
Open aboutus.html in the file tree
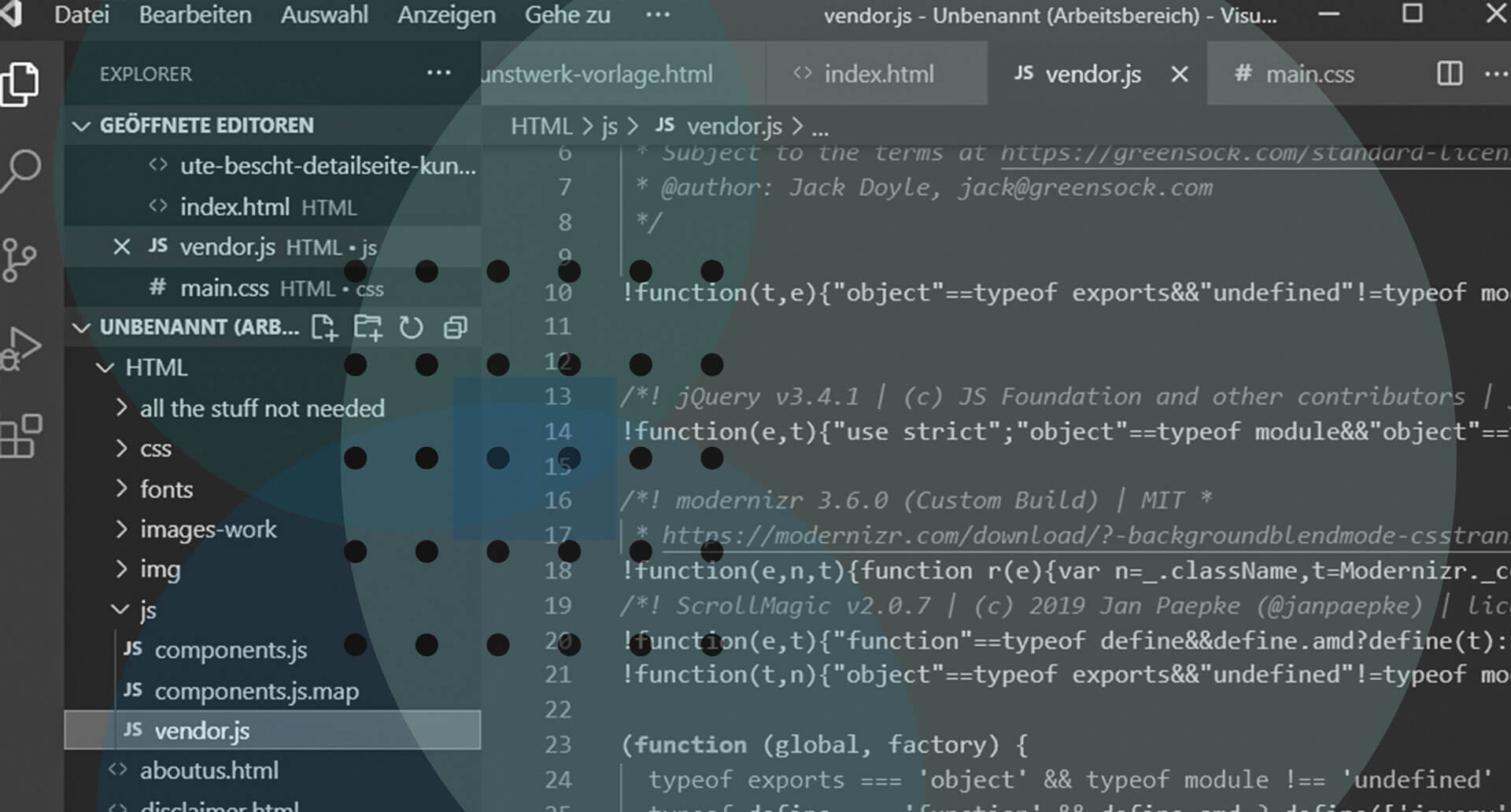coord(272,770)
